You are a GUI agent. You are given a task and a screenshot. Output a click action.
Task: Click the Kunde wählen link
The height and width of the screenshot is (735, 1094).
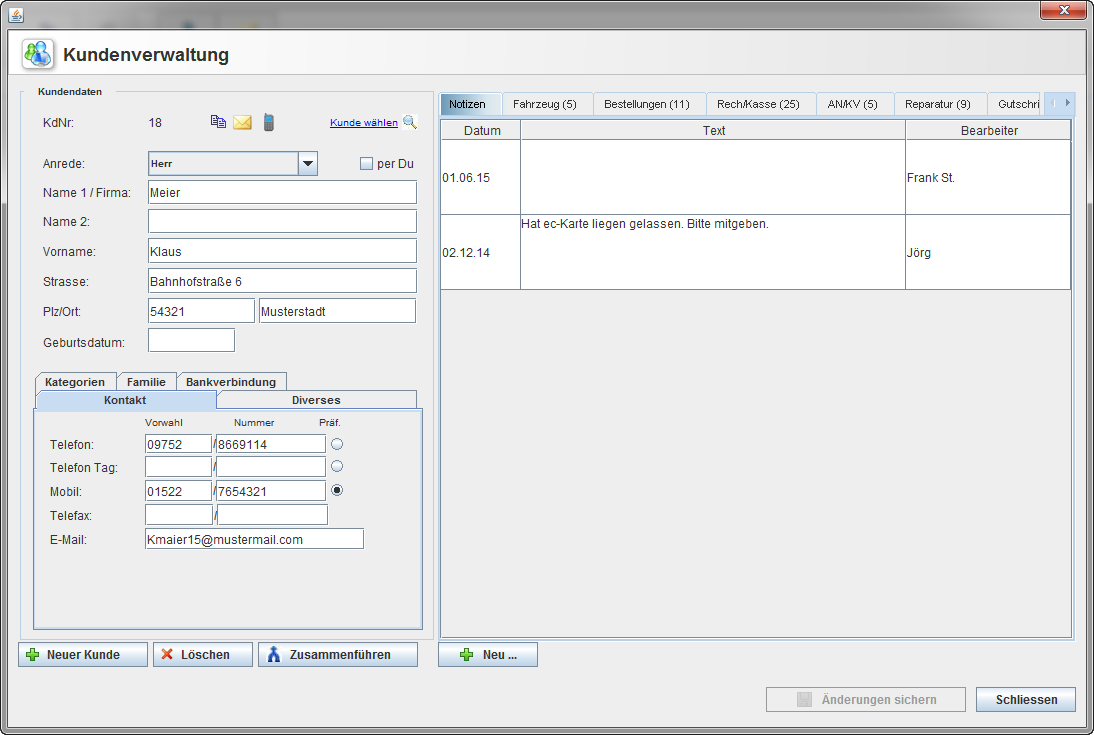(364, 123)
